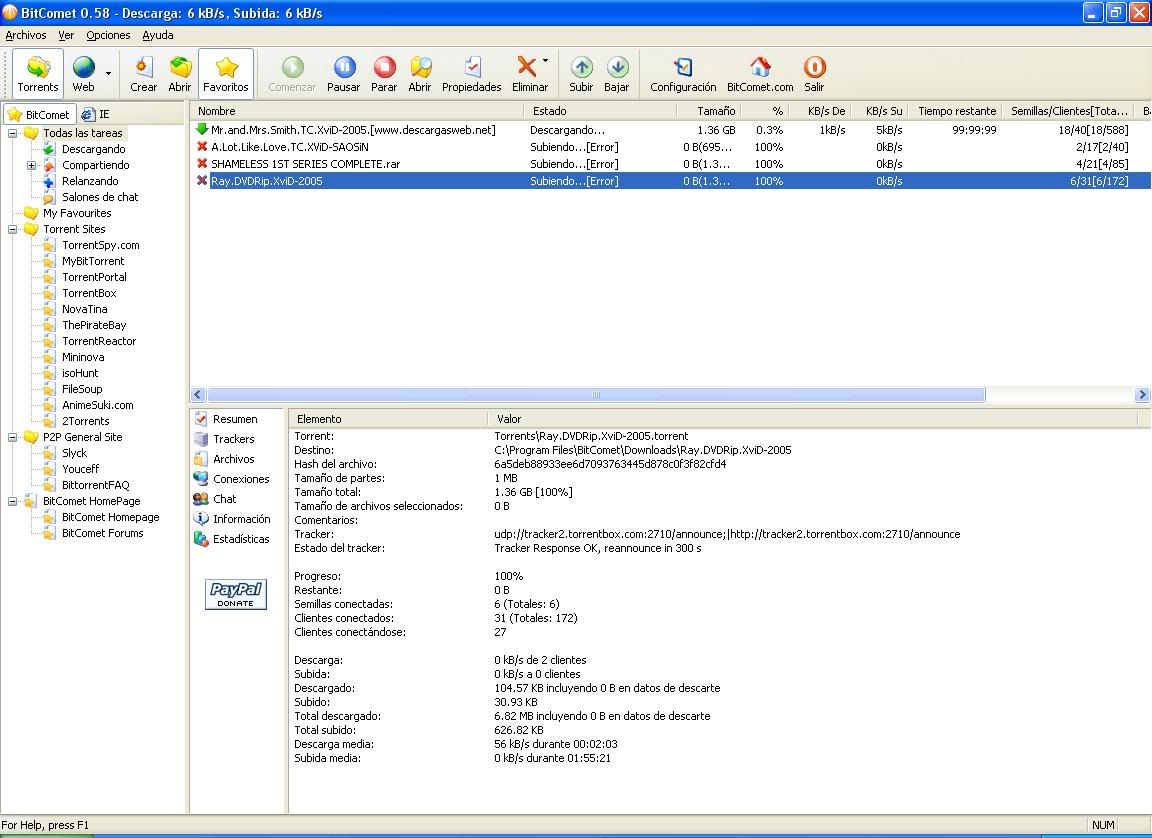Image resolution: width=1152 pixels, height=838 pixels.
Task: Open the dropdown arrow next to Web
Action: tap(109, 74)
